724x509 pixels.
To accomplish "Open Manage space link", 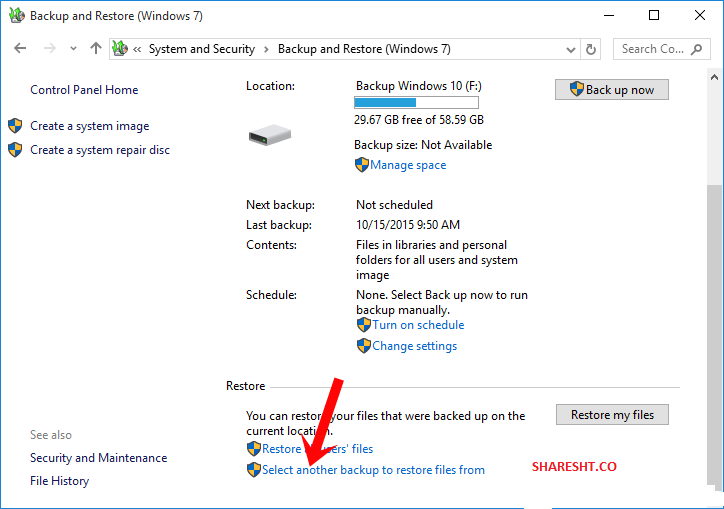I will coord(408,165).
